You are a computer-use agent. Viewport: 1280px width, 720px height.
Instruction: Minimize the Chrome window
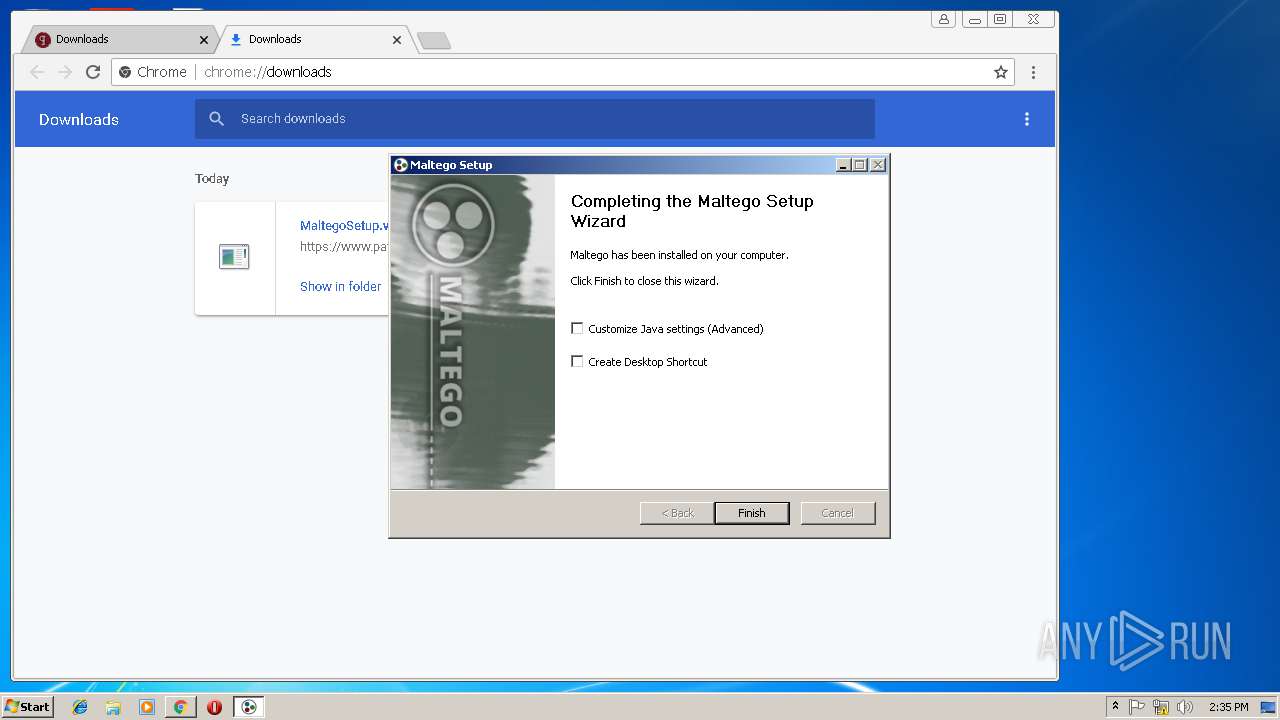tap(974, 19)
